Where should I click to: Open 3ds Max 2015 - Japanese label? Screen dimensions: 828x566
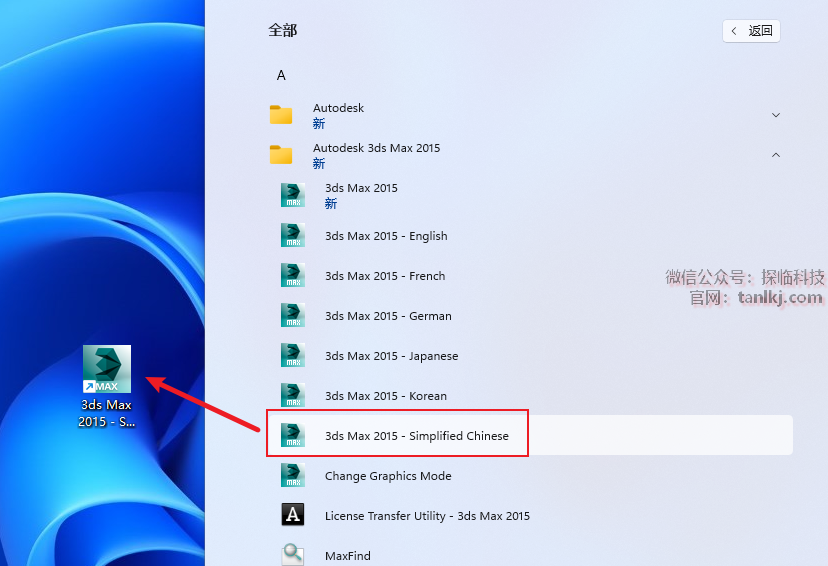391,356
